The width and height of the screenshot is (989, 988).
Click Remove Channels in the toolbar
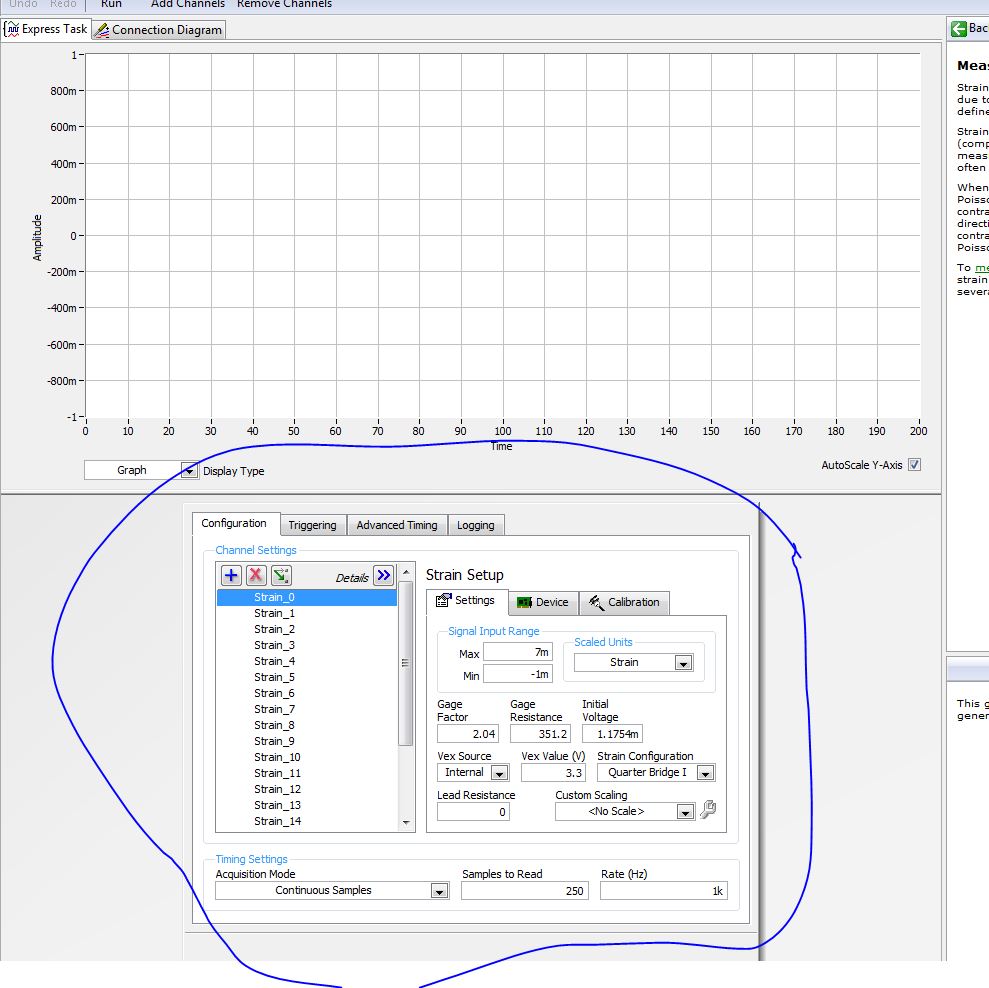coord(284,4)
